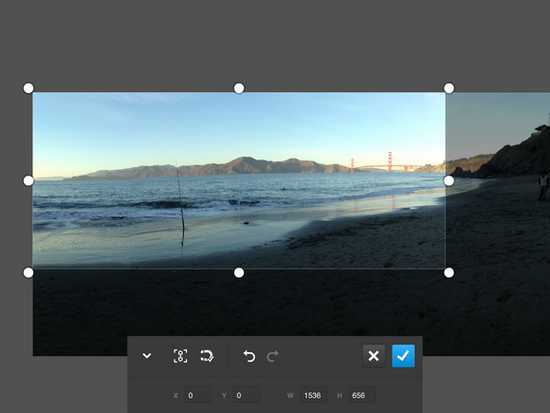Image resolution: width=550 pixels, height=413 pixels.
Task: Redo the crop change
Action: coord(273,356)
